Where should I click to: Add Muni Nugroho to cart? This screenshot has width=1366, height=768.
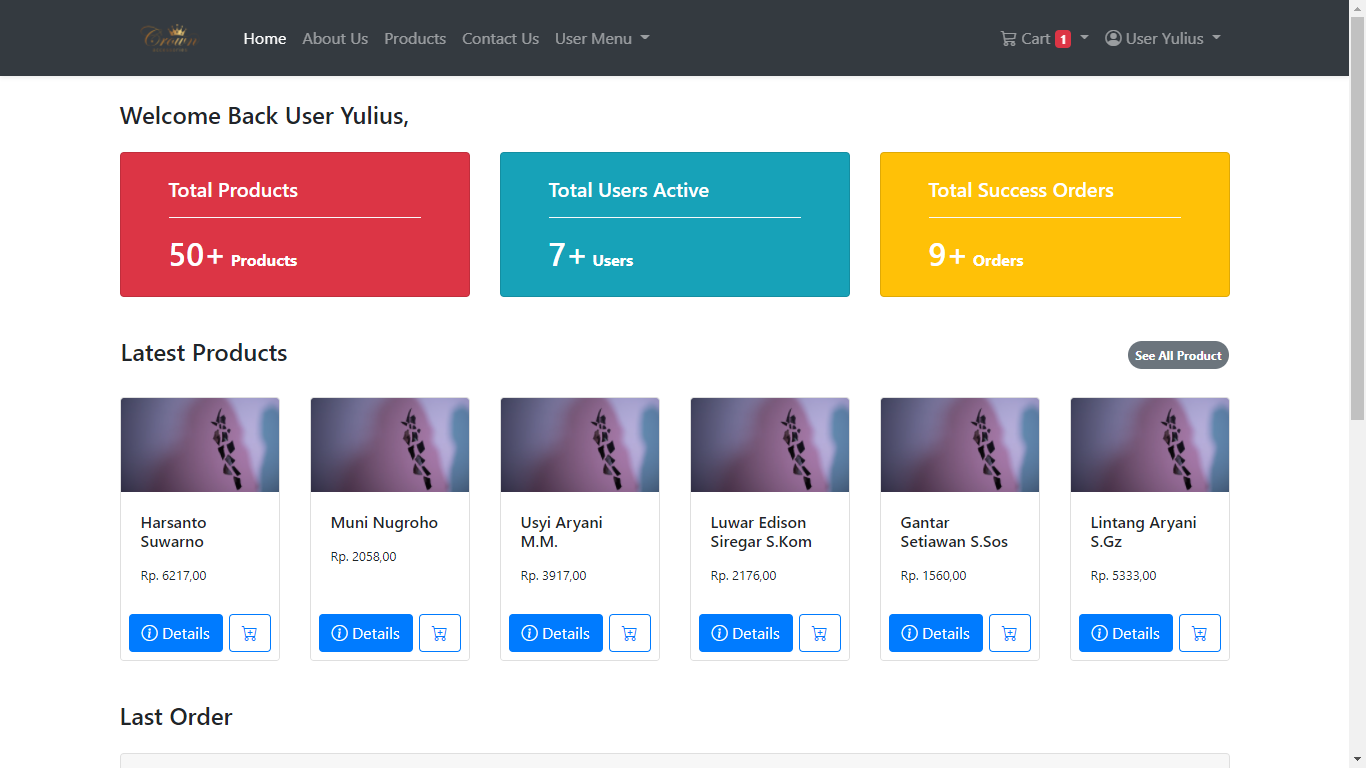pyautogui.click(x=440, y=633)
